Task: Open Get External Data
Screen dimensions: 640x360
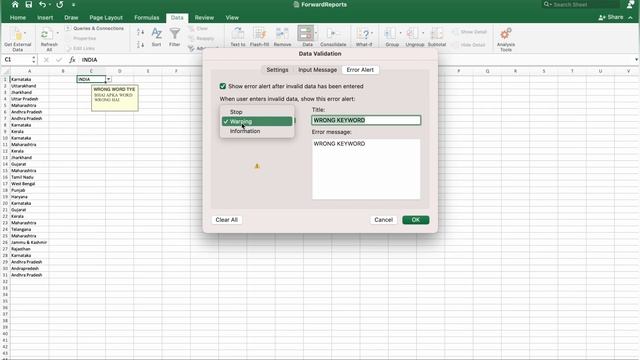Action: click(x=18, y=39)
